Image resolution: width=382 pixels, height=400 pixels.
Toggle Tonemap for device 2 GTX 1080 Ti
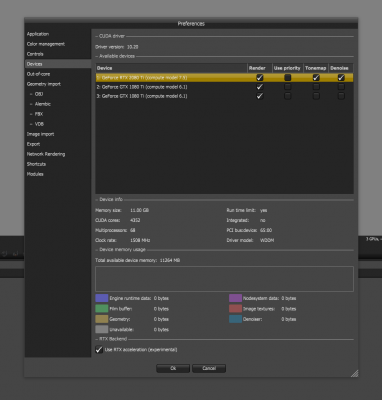316,87
